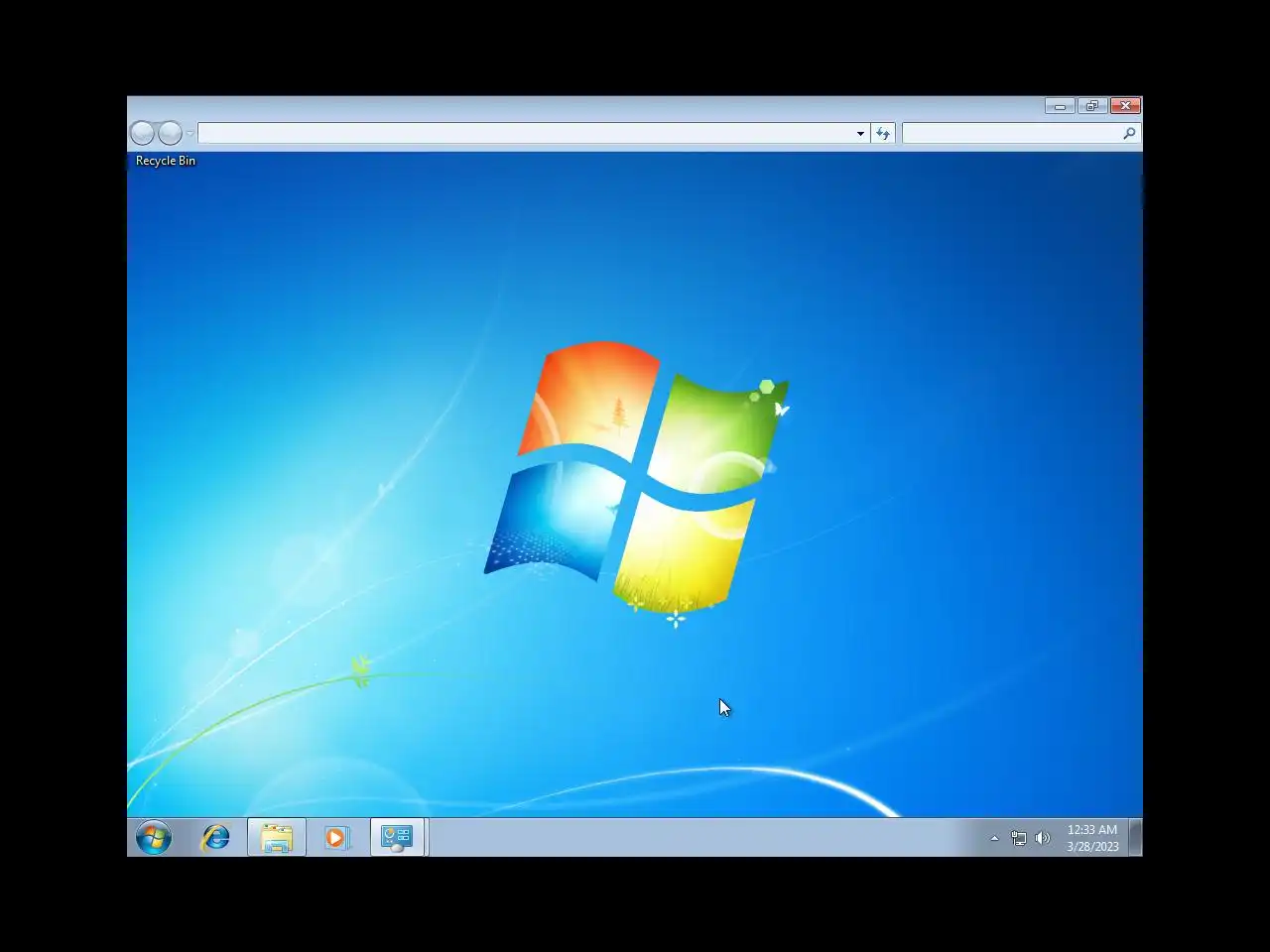Launch Windows Media Player from taskbar

[336, 838]
